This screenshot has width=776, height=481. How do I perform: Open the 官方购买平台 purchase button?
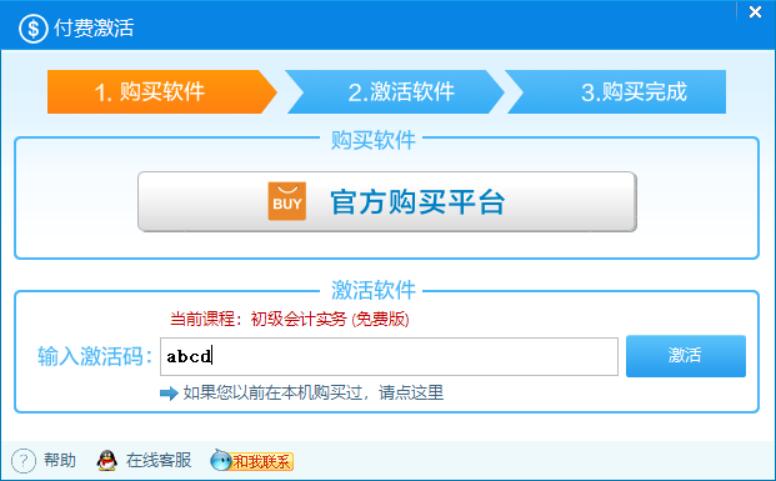pyautogui.click(x=387, y=201)
